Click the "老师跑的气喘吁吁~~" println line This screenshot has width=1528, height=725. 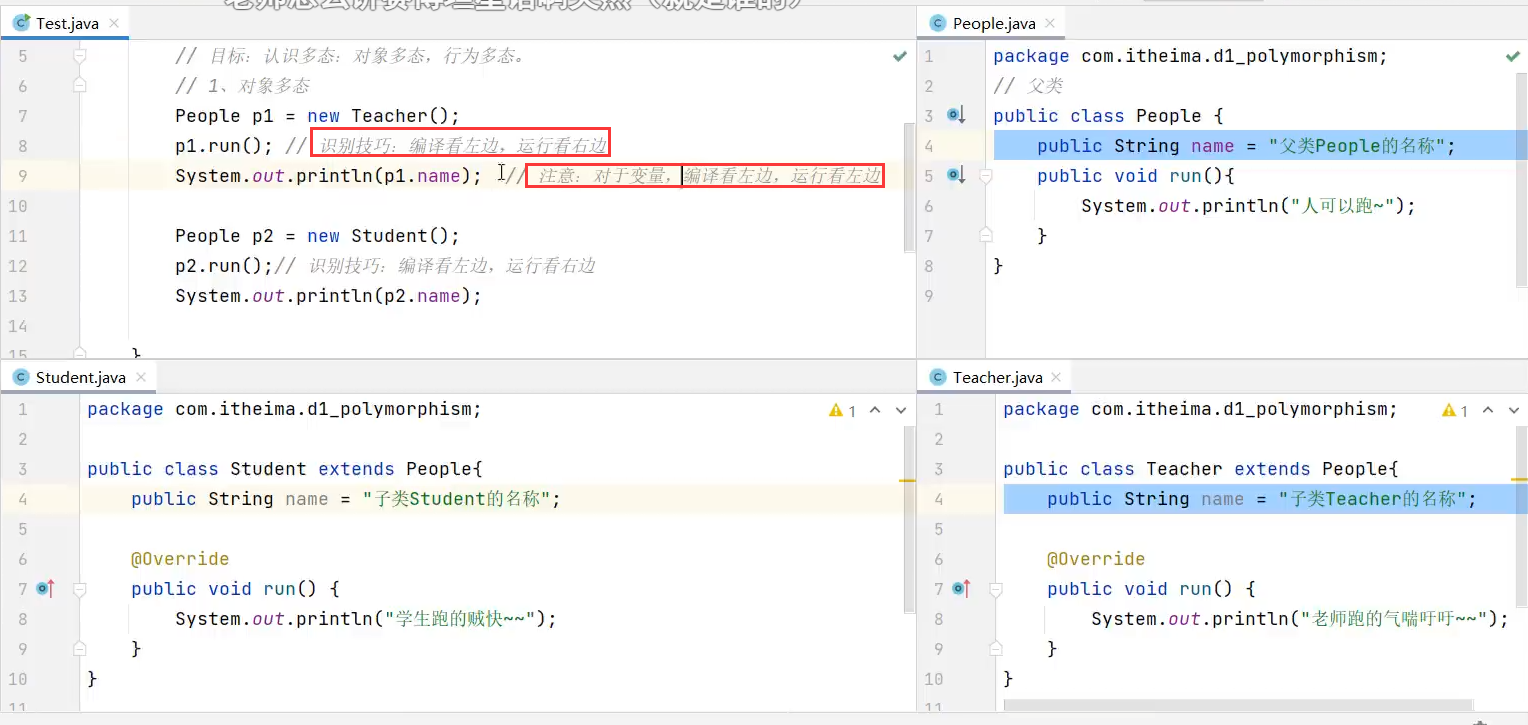click(x=1299, y=619)
